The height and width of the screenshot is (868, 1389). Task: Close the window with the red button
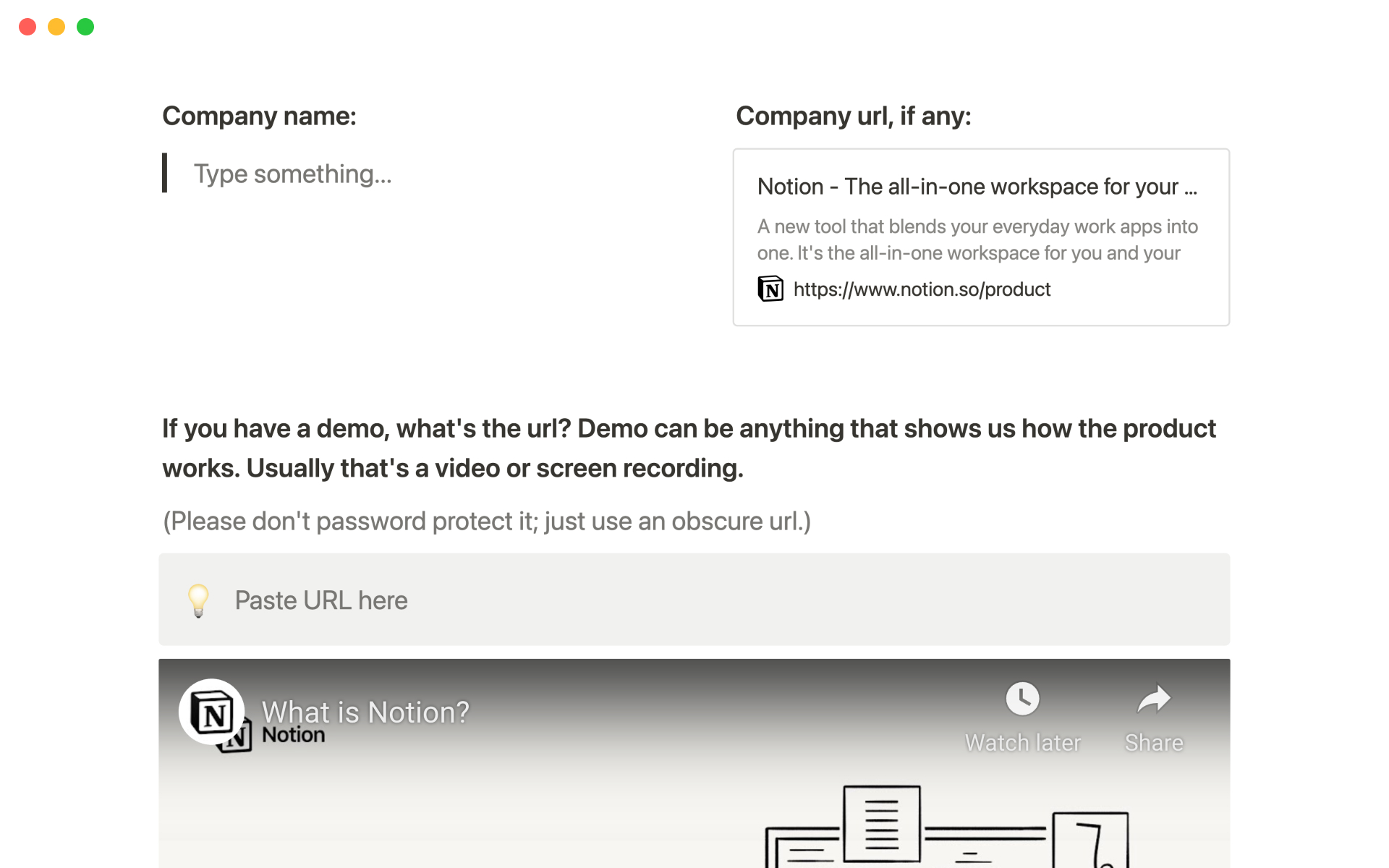coord(27,27)
